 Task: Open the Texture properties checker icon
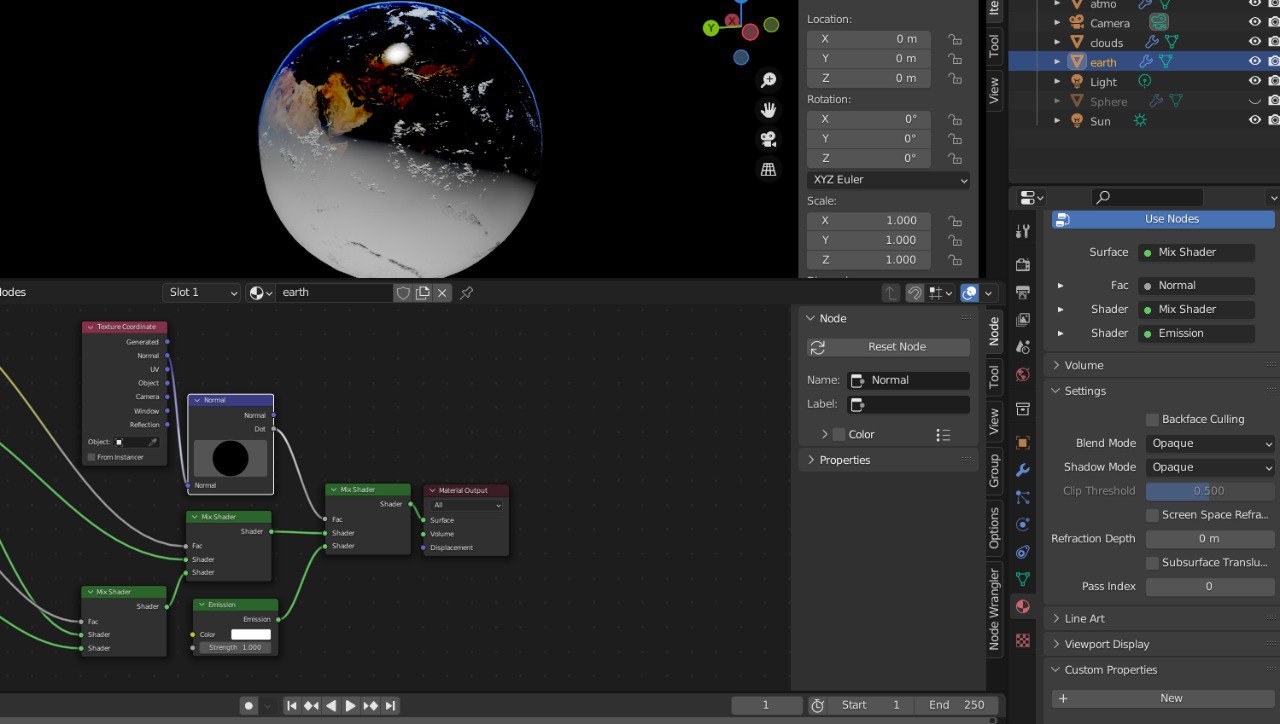pos(1022,640)
